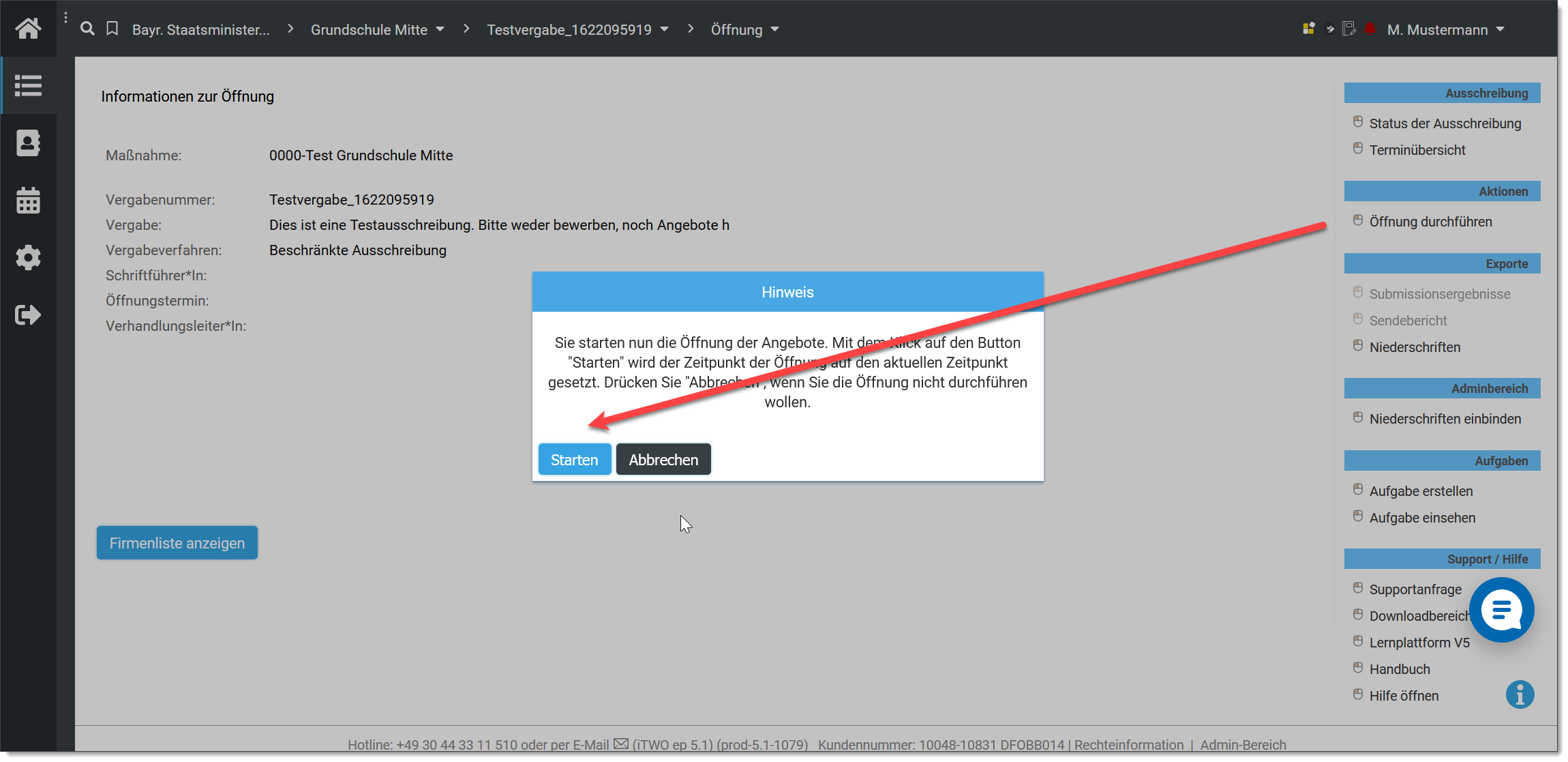Click the Exporte section header

[1442, 264]
